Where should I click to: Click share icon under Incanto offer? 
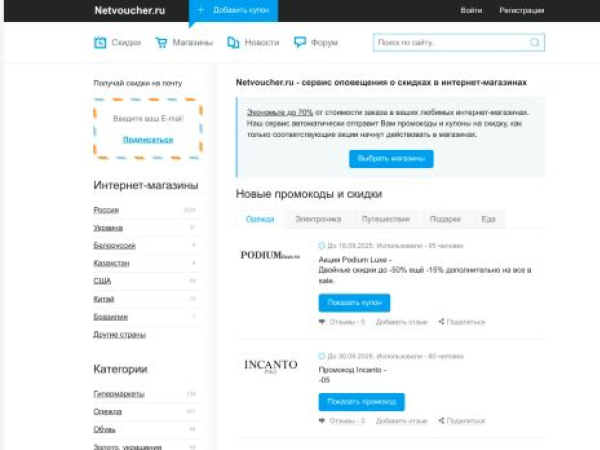[442, 421]
